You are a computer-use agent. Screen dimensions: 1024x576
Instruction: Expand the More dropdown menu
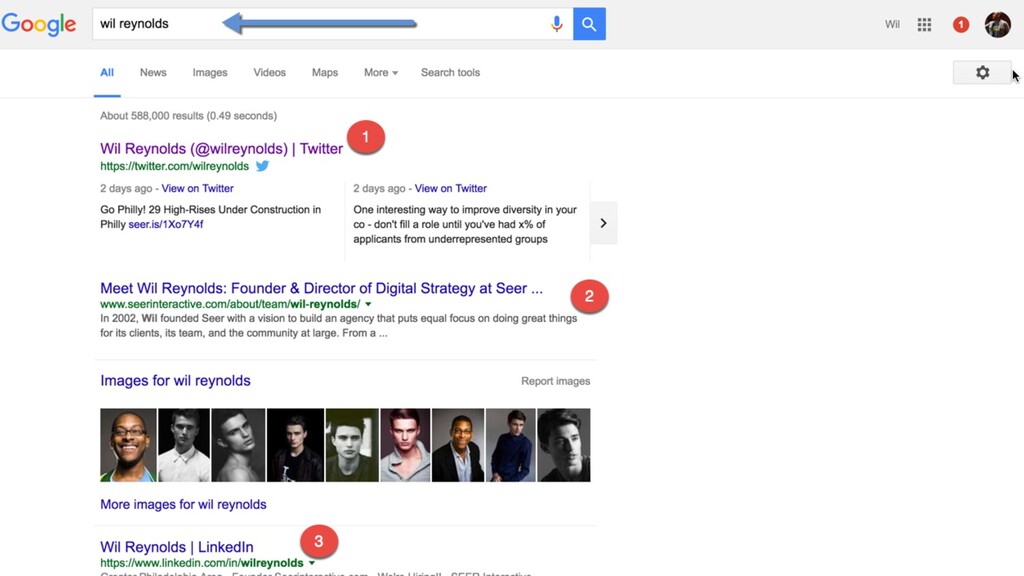[x=381, y=72]
